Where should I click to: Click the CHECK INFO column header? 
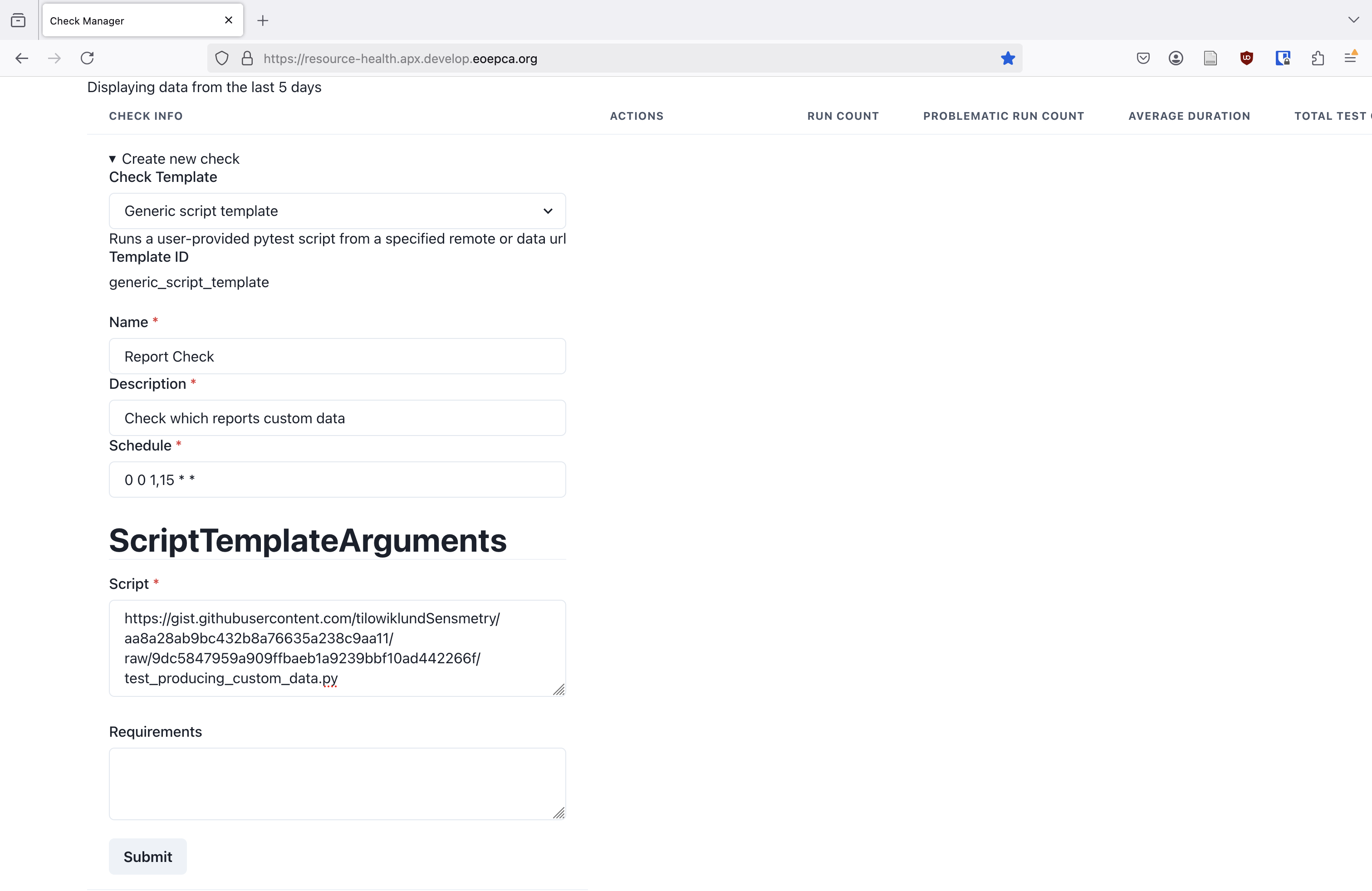[146, 116]
